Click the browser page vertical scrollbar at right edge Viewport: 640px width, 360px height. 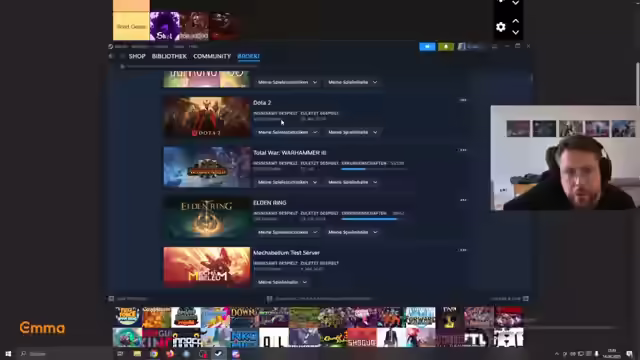point(638,84)
